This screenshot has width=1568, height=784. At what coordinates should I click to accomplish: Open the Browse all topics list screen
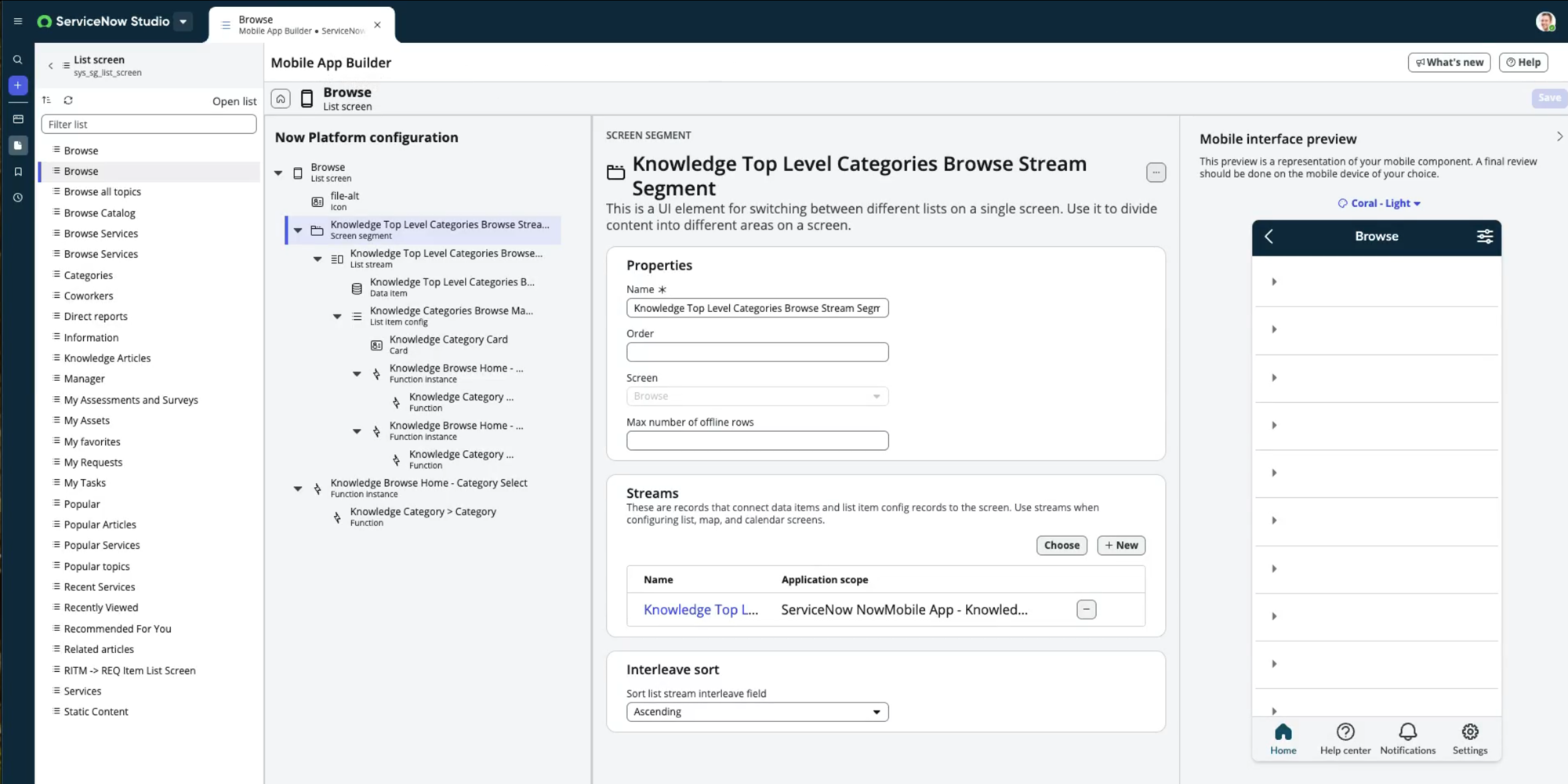(103, 192)
